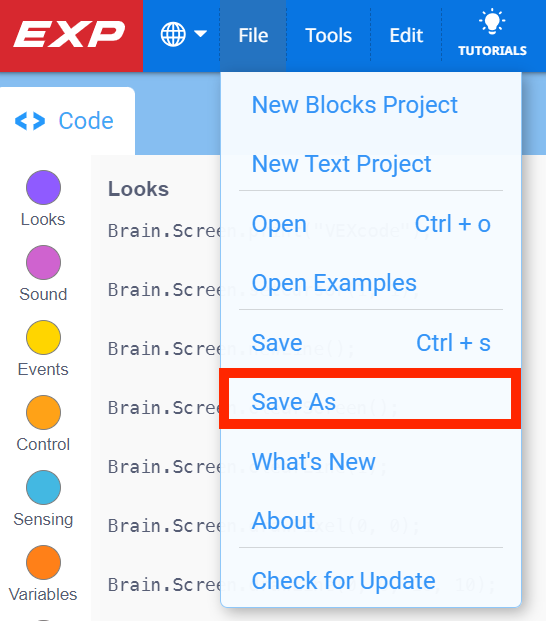546x621 pixels.
Task: Choose New Text Project
Action: tap(341, 164)
